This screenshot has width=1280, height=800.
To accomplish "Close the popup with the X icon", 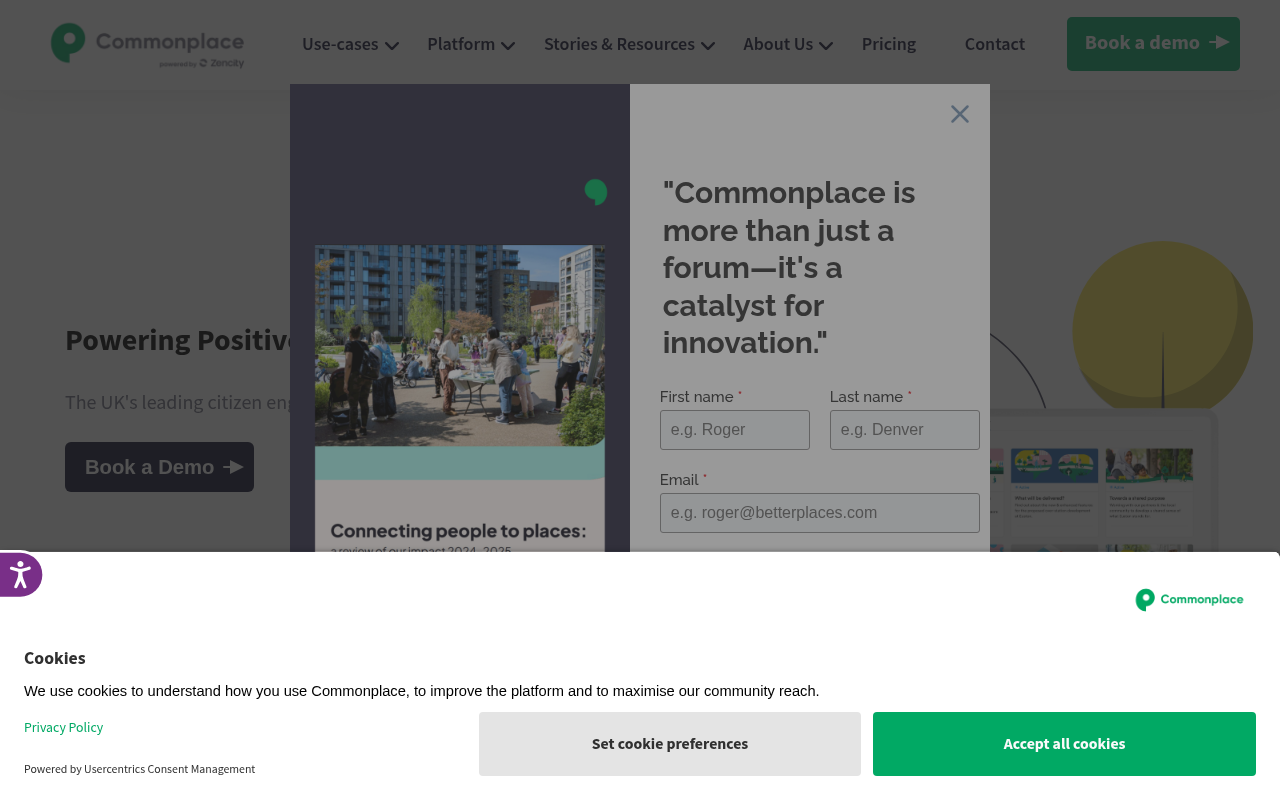I will 960,114.
